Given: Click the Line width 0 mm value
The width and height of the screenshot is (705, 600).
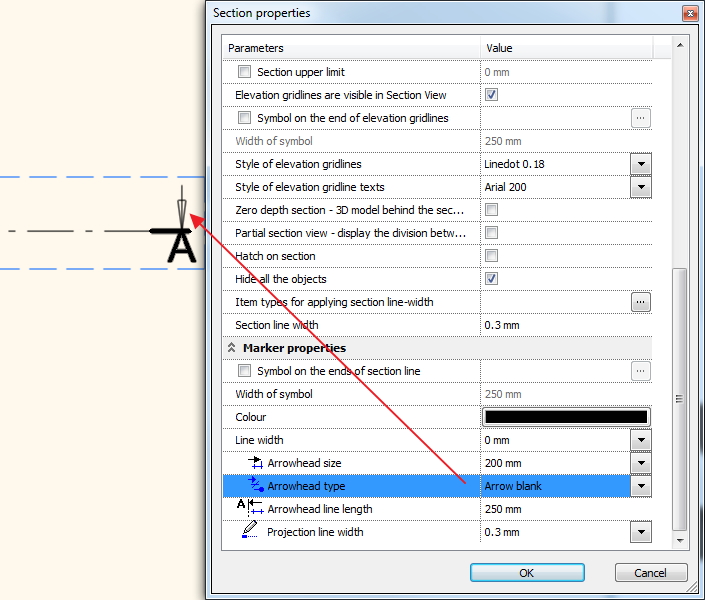Looking at the screenshot, I should coord(497,440).
